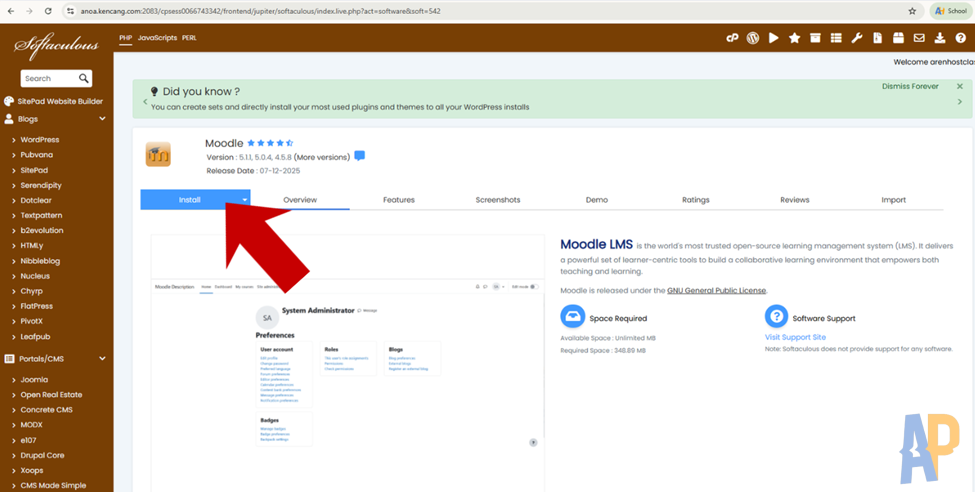The width and height of the screenshot is (975, 492).
Task: Click the download icon in top toolbar
Action: [940, 38]
